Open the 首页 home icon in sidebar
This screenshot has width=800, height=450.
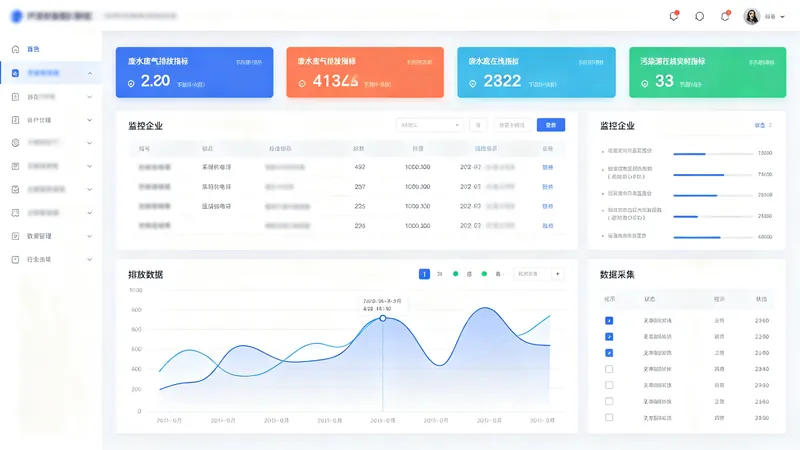15,49
